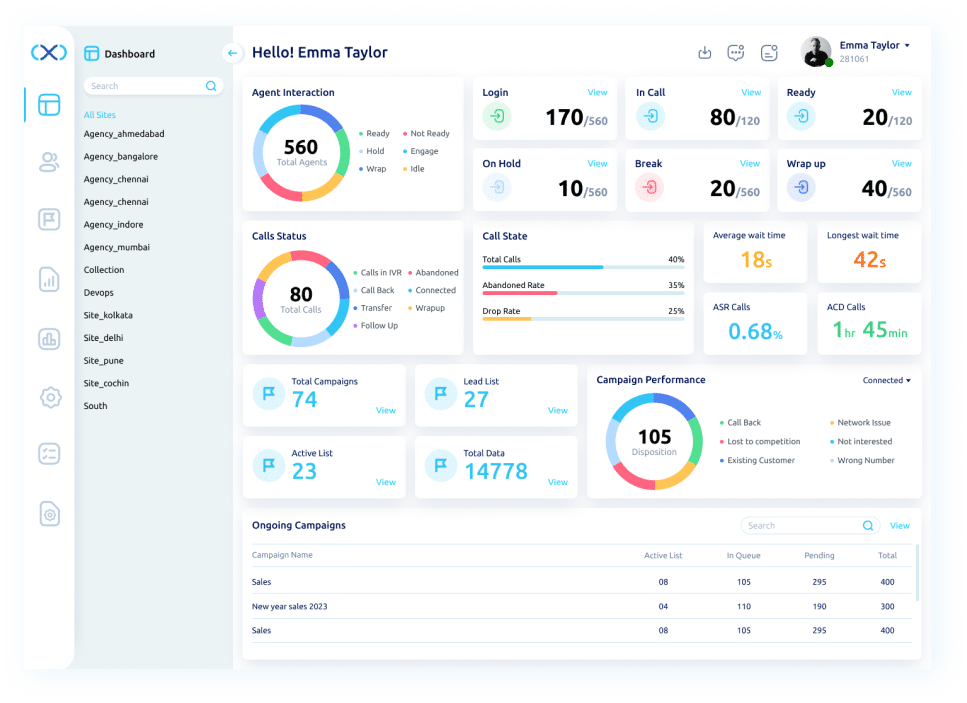The image size is (967, 703).
Task: Open View link for Total Campaigns
Action: pos(386,411)
